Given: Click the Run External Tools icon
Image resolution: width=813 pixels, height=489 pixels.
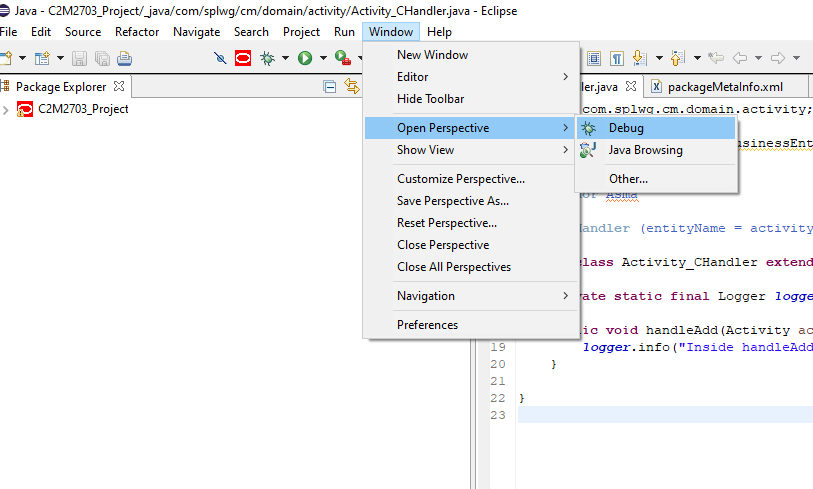Looking at the screenshot, I should click(x=343, y=58).
